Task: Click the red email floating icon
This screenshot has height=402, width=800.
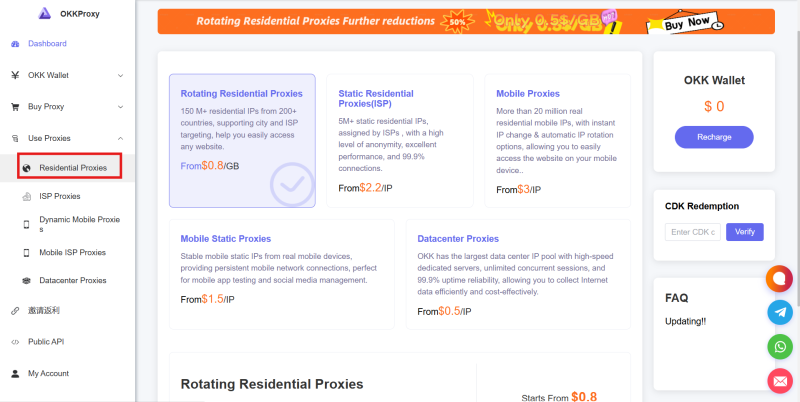Action: (x=780, y=381)
